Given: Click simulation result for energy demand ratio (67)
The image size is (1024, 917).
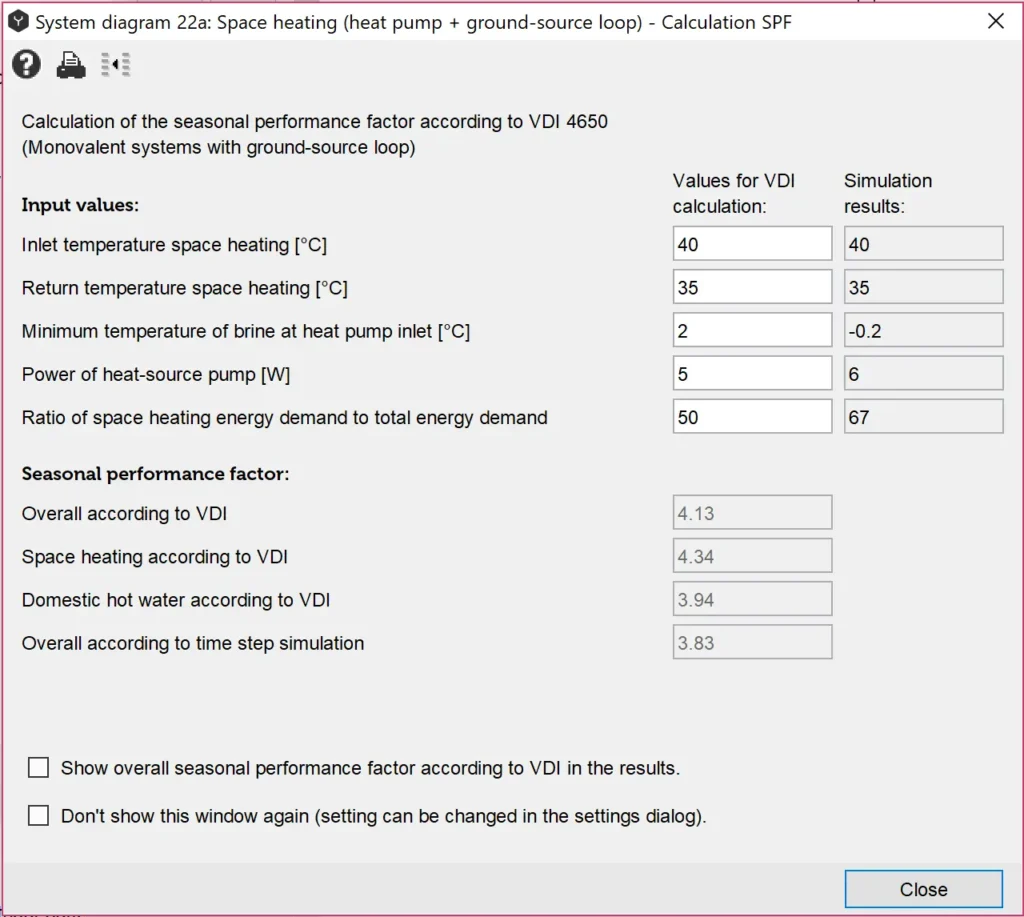Looking at the screenshot, I should [x=923, y=416].
